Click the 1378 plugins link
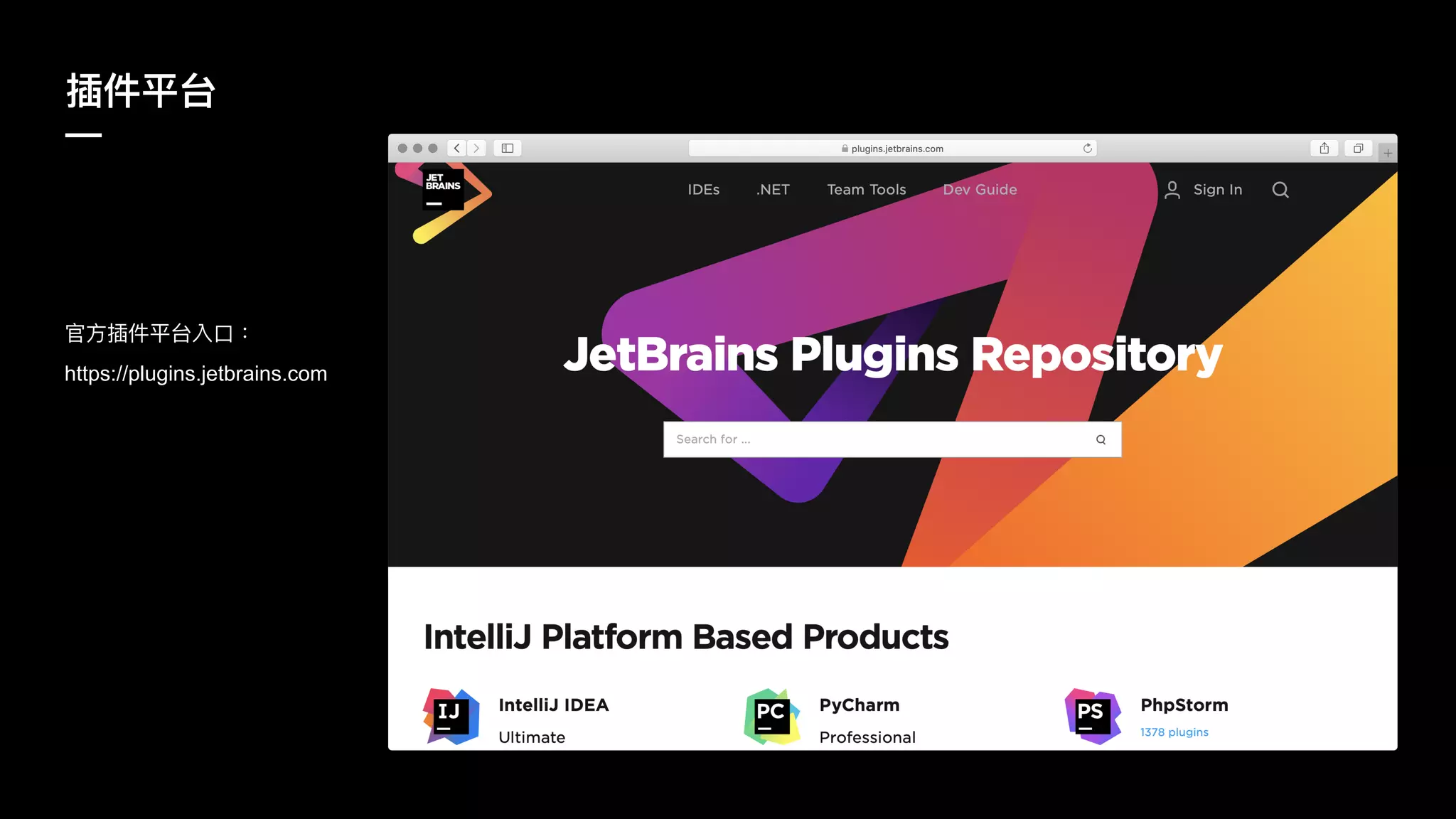The image size is (1456, 819). coord(1174,732)
